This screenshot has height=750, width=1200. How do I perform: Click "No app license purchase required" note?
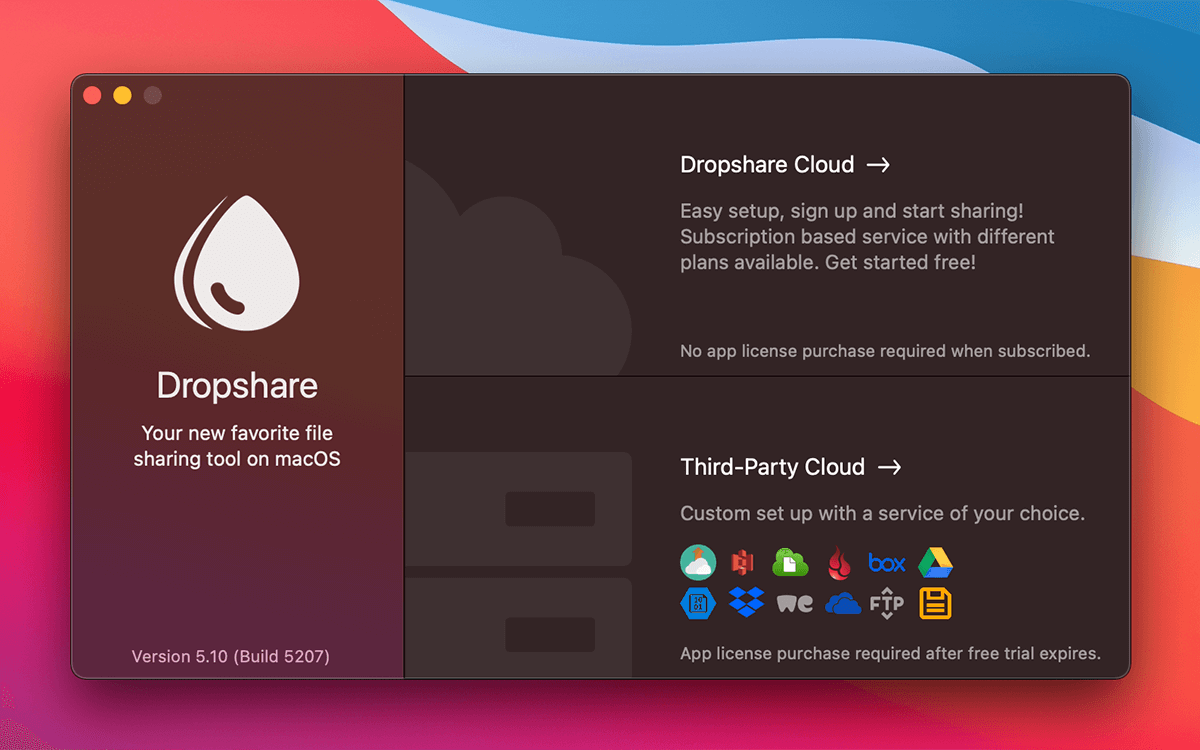tap(885, 351)
